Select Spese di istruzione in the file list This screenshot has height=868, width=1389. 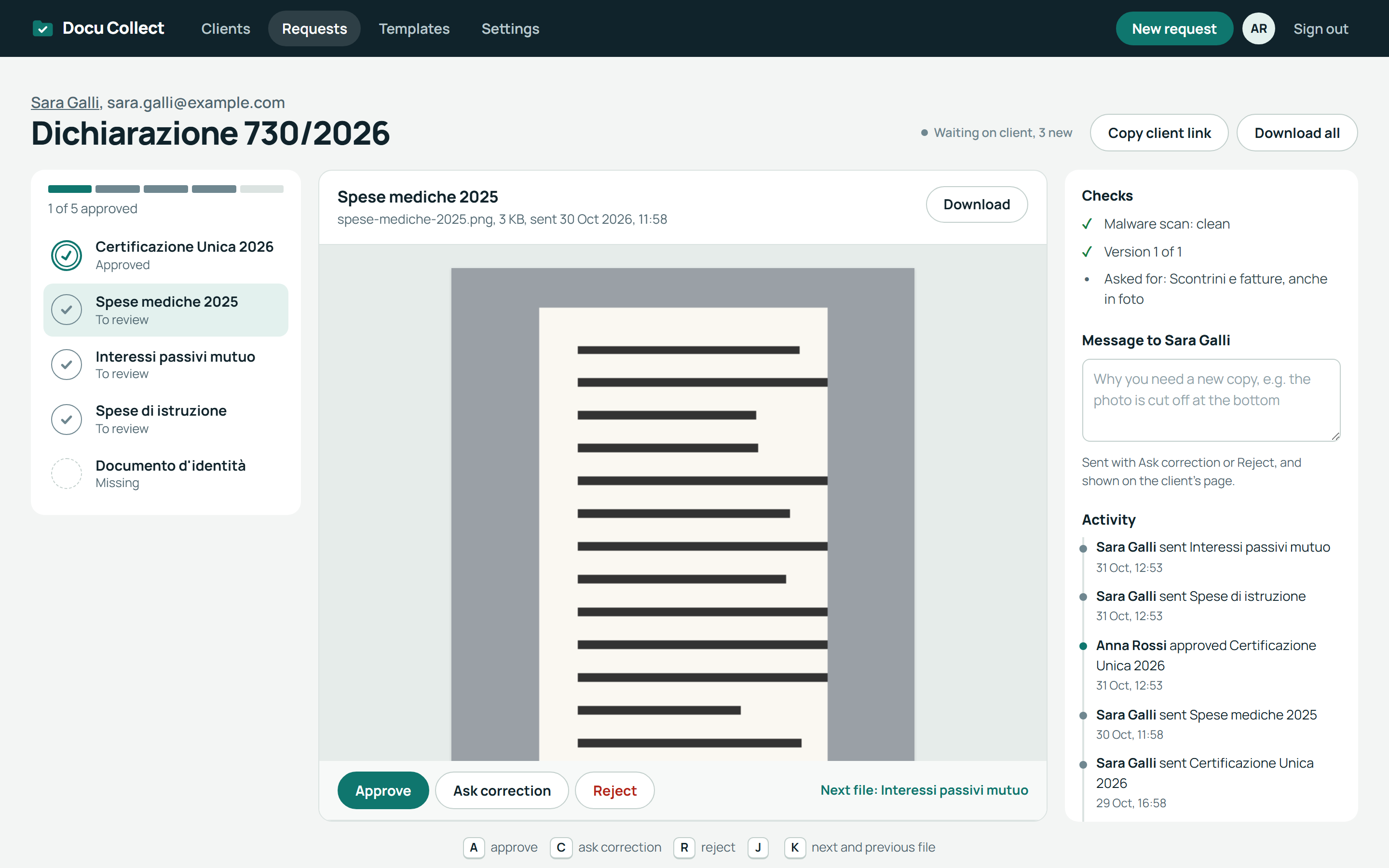pyautogui.click(x=166, y=419)
